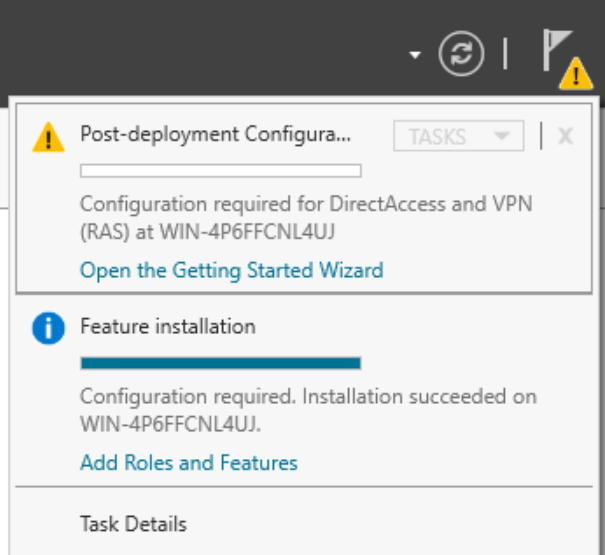The image size is (605, 555).
Task: Click the Add Roles and Features link
Action: coord(188,463)
